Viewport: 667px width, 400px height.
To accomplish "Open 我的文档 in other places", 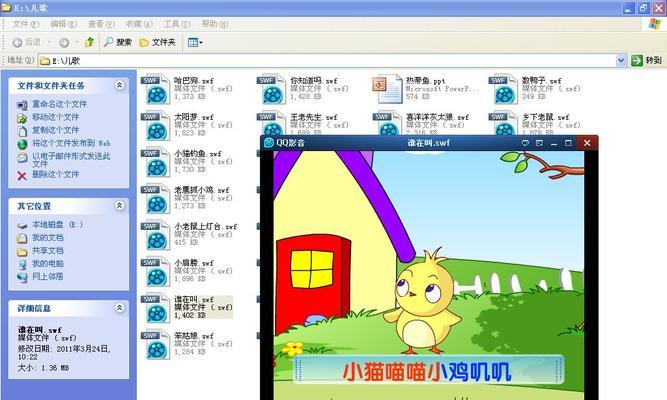I will [48, 237].
